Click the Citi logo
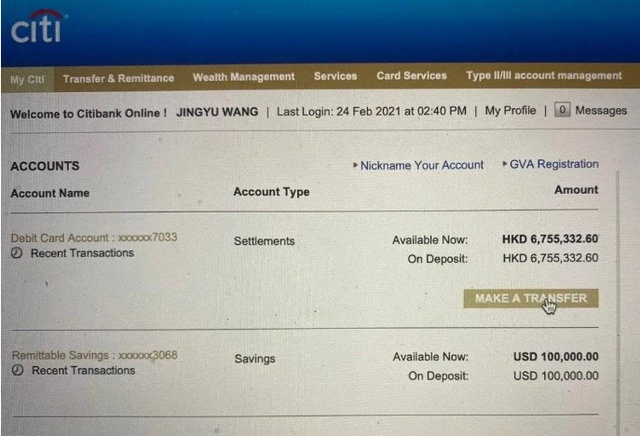This screenshot has height=436, width=640. (x=38, y=27)
